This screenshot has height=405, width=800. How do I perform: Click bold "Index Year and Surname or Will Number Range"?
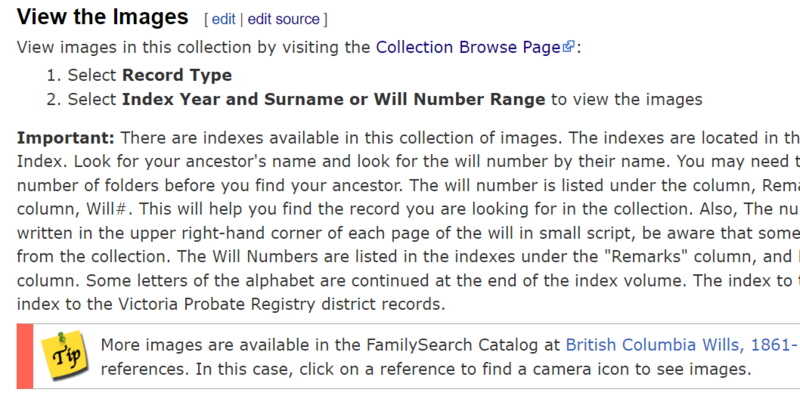[334, 99]
